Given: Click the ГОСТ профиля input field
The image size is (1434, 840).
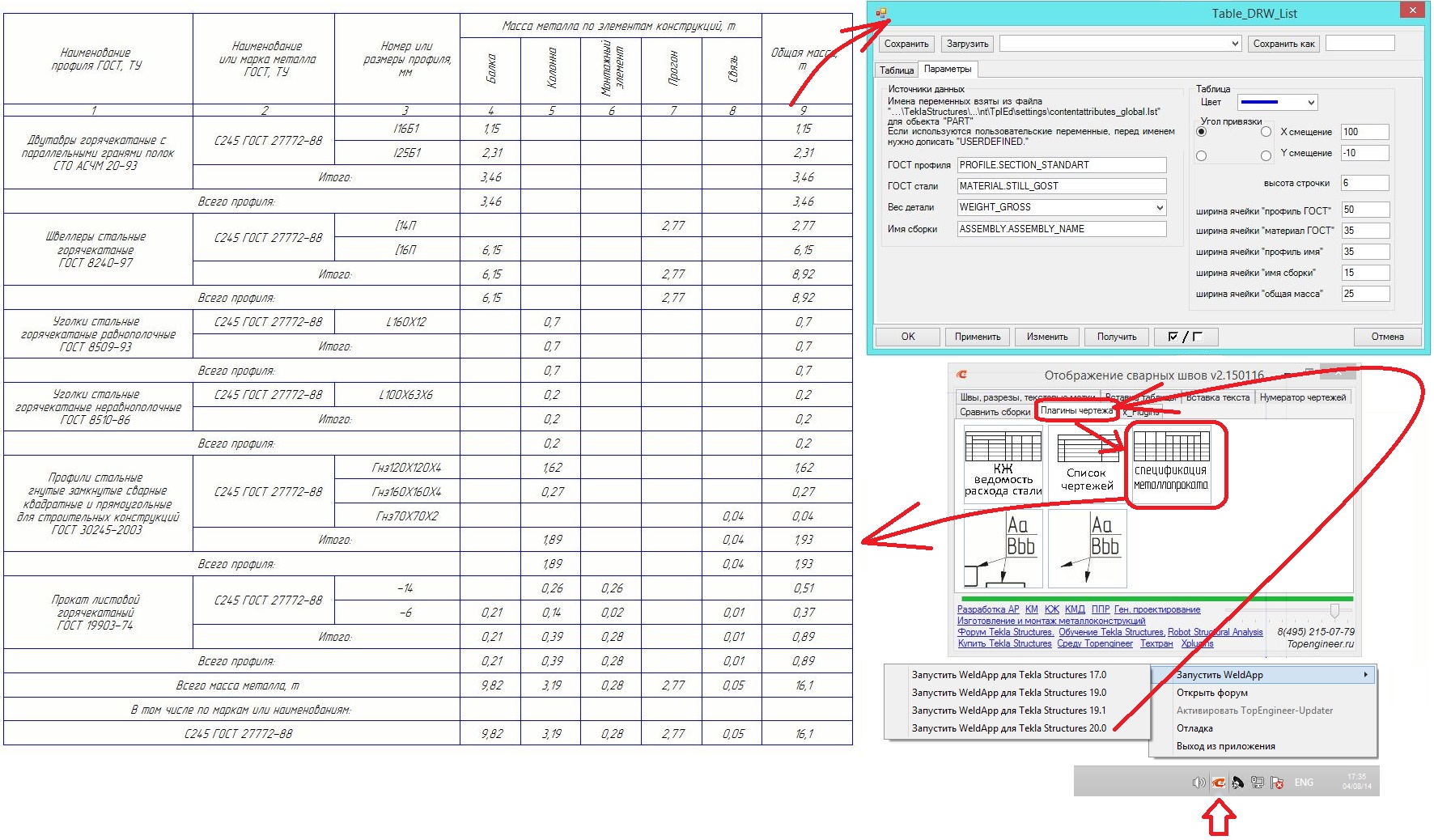Looking at the screenshot, I should point(1062,165).
